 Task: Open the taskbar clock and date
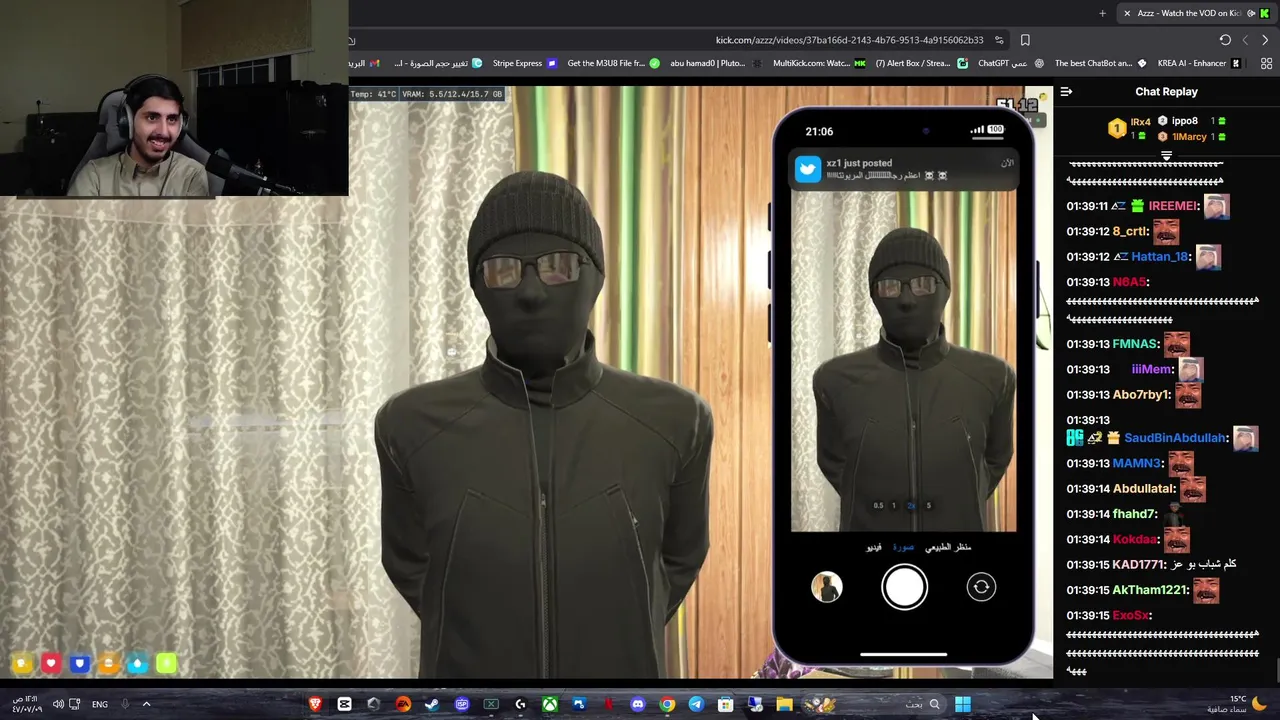(x=27, y=704)
